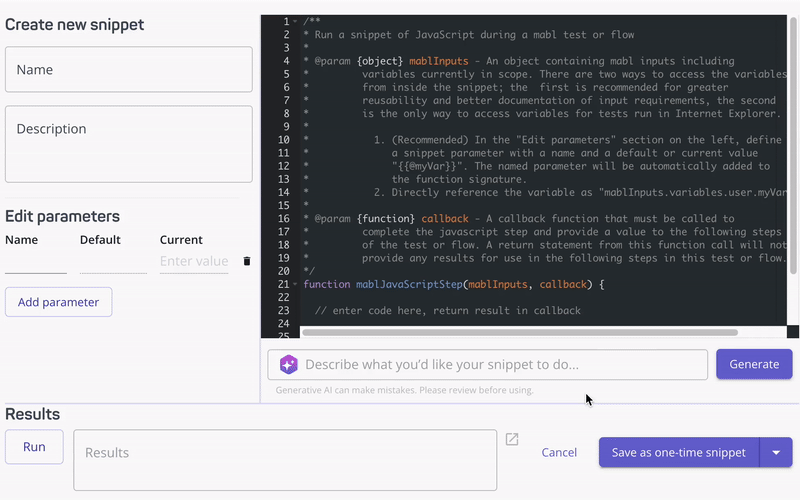Click the 'Results' section heading
This screenshot has height=500, width=800.
point(33,414)
